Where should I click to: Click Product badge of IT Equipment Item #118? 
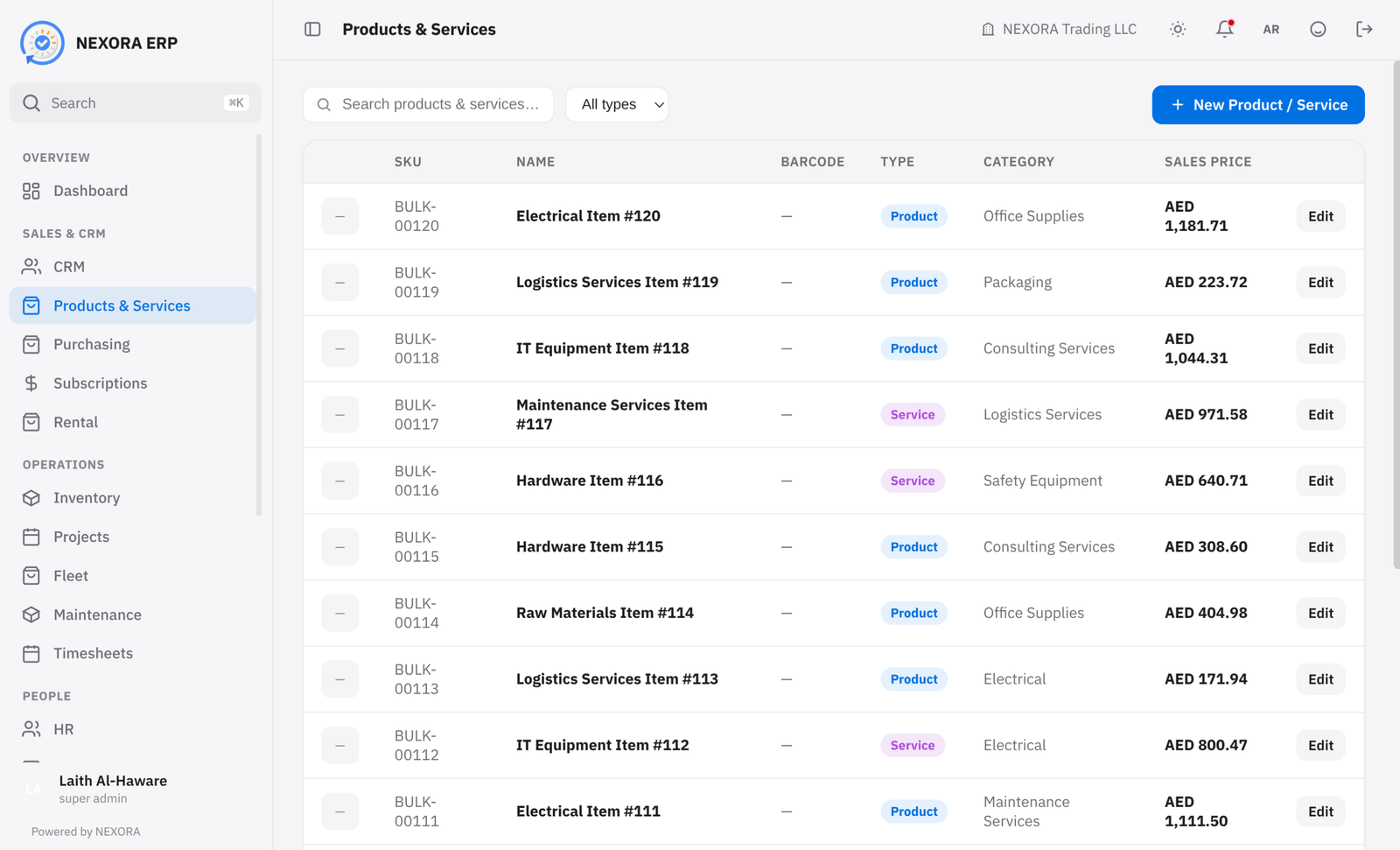click(x=913, y=348)
